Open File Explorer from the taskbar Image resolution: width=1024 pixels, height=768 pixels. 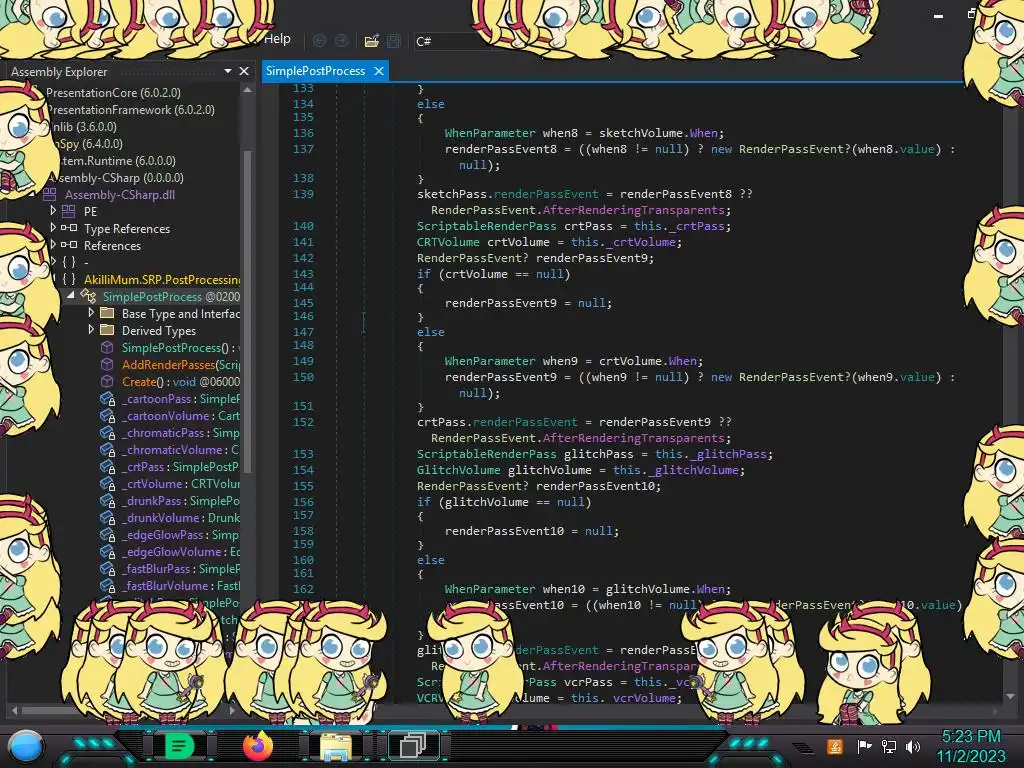pos(336,747)
